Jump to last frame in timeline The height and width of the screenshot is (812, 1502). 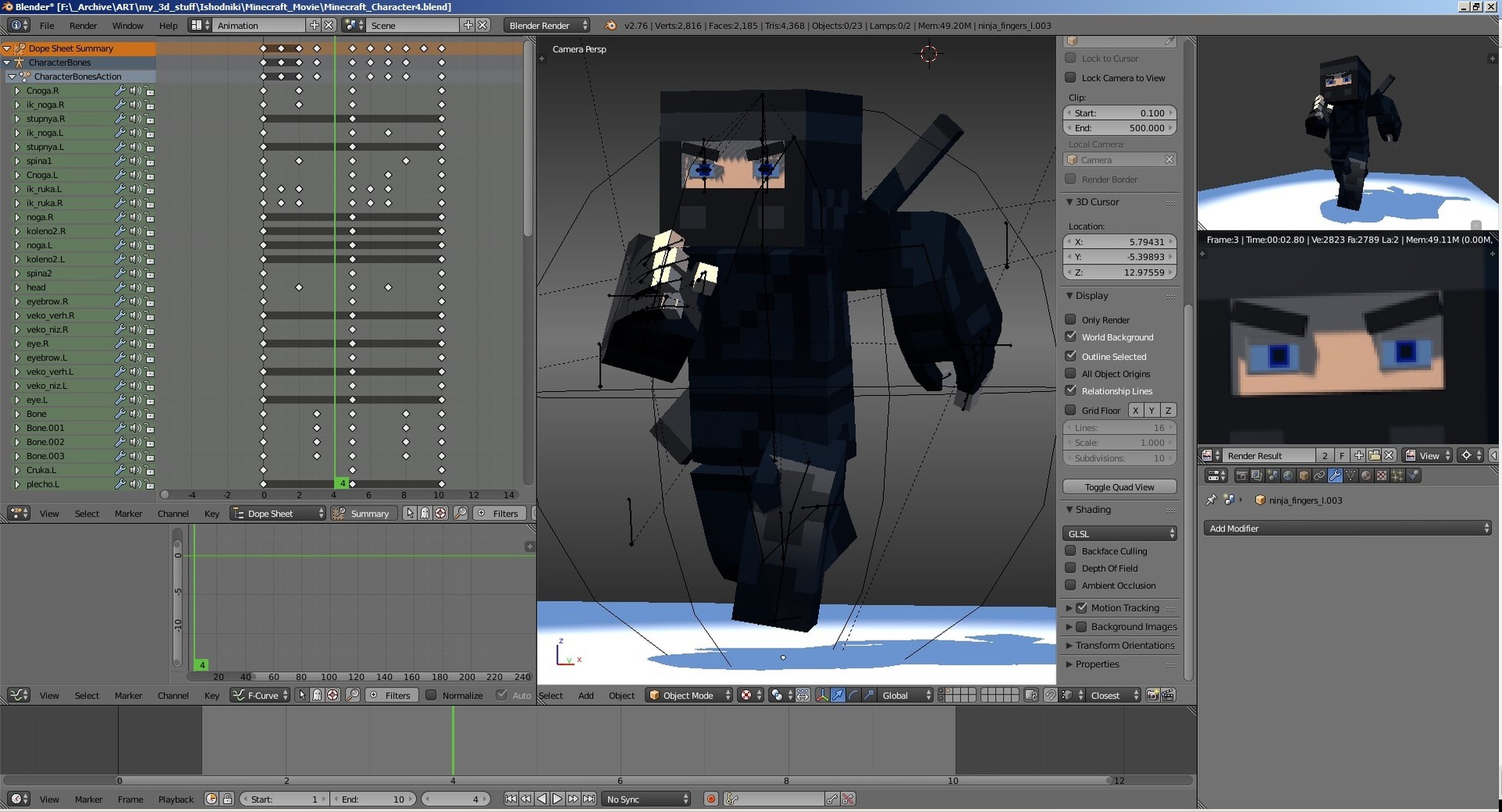pos(589,799)
